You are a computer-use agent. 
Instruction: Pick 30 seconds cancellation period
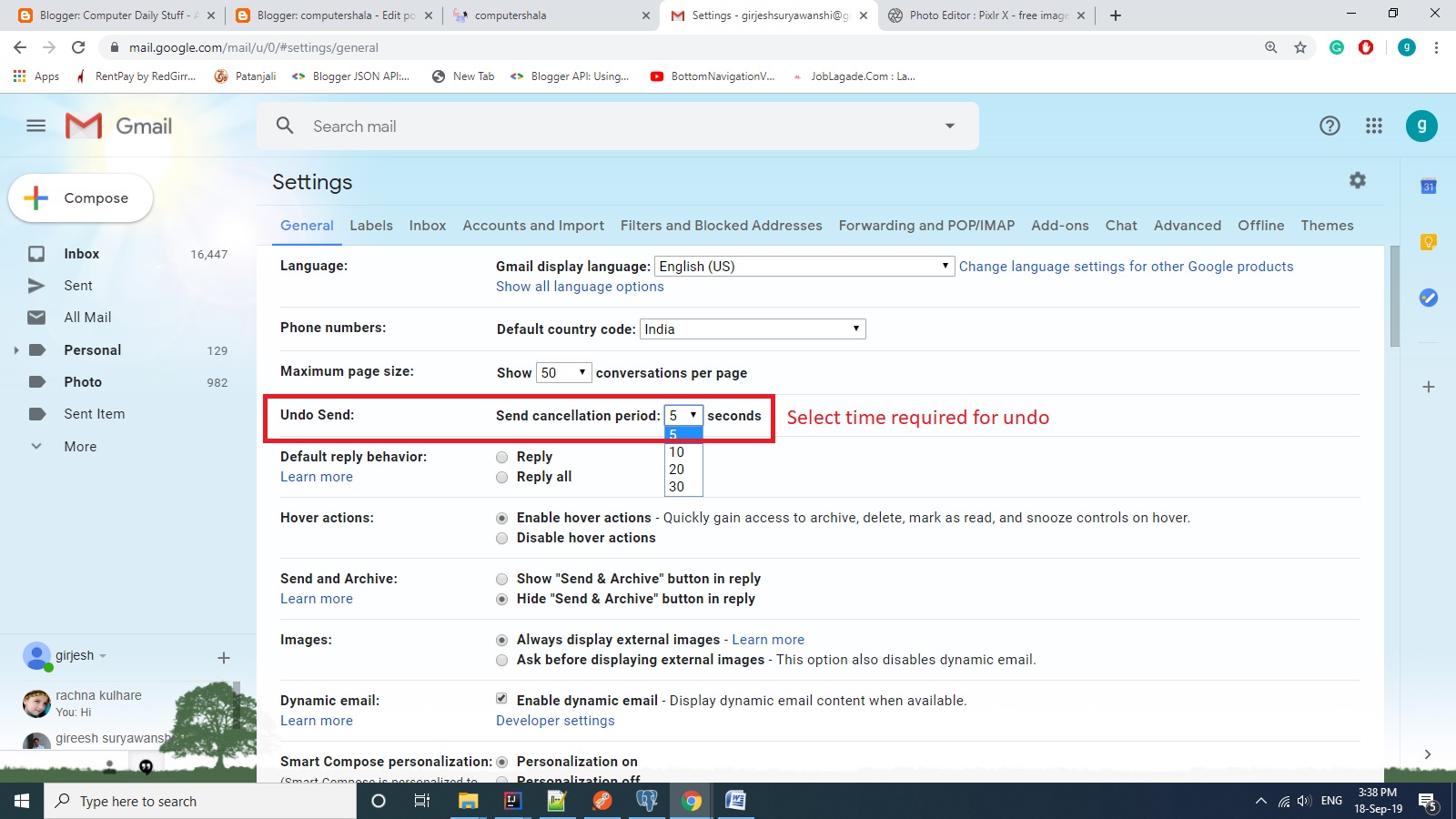pos(683,487)
